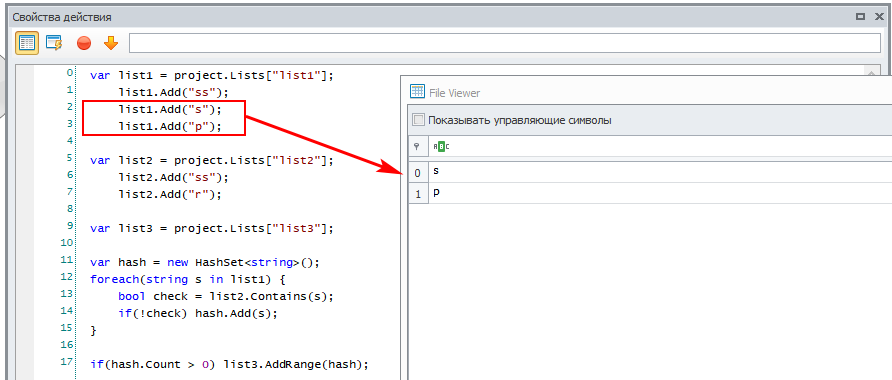The height and width of the screenshot is (380, 892).
Task: Click code line var list1 = project.Lists
Action: pyautogui.click(x=212, y=75)
